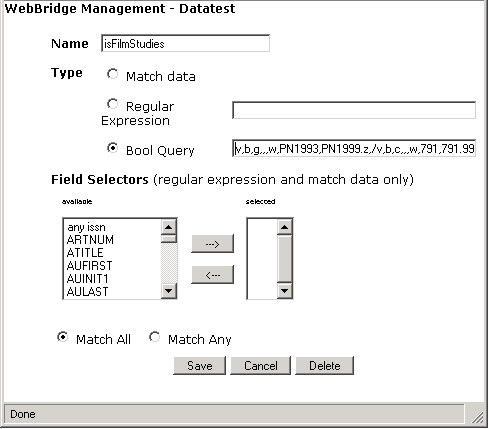Click the Name field containing isFilmStudies
489x429 pixels.
pyautogui.click(x=185, y=43)
